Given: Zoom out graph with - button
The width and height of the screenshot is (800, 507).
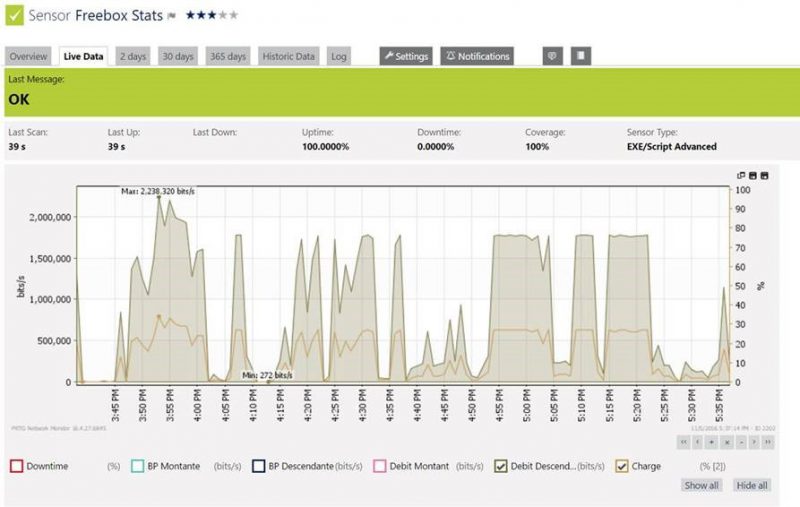Looking at the screenshot, I should pos(741,442).
